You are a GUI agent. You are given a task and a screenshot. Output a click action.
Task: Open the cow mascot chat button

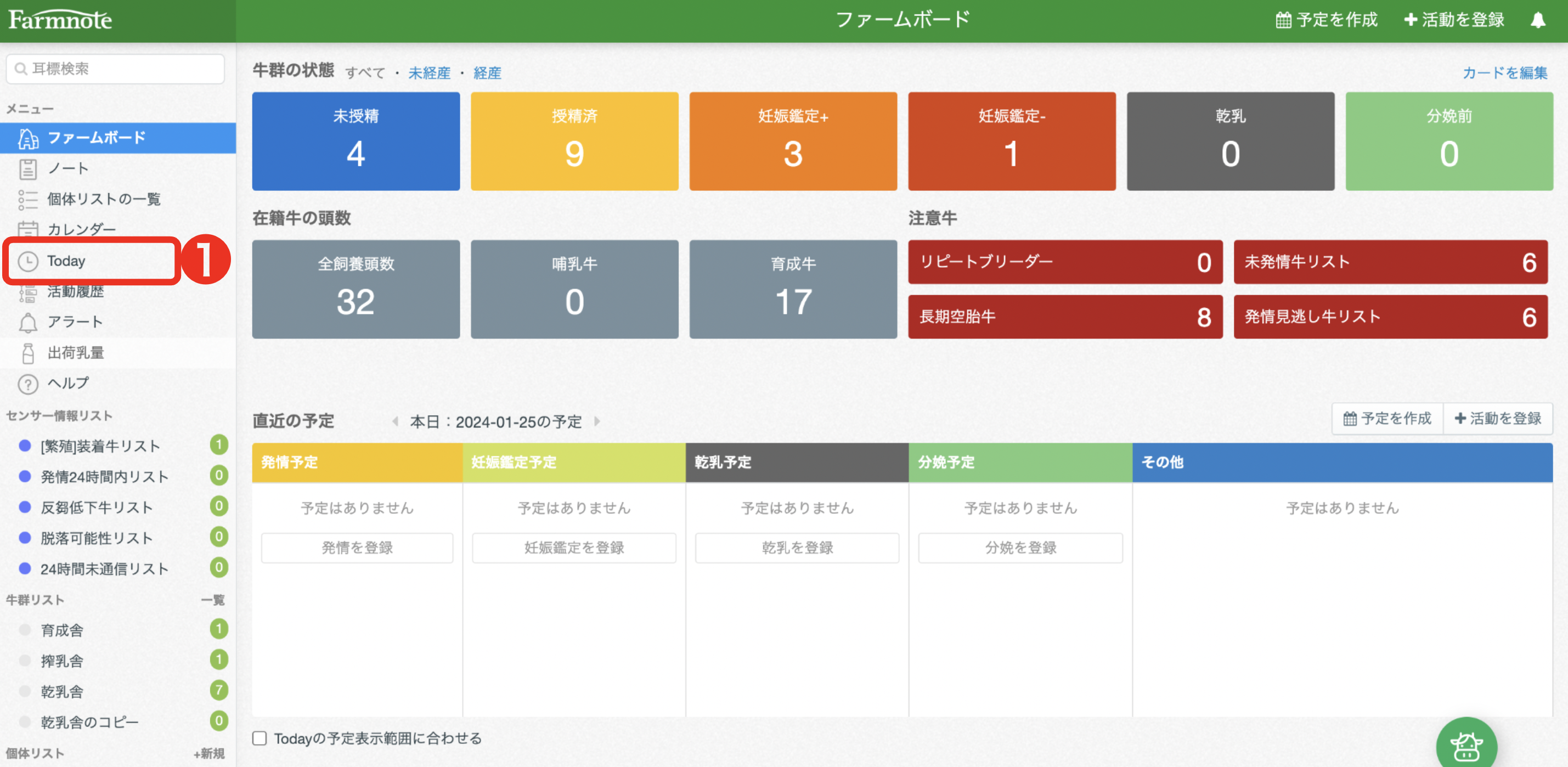tap(1466, 746)
